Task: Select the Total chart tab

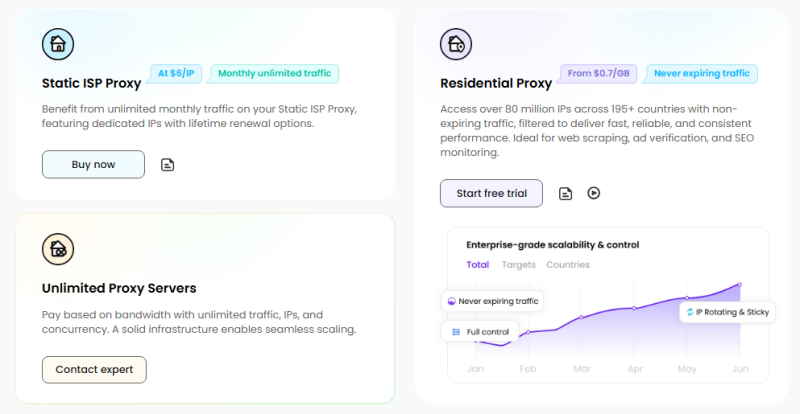Action: point(477,265)
